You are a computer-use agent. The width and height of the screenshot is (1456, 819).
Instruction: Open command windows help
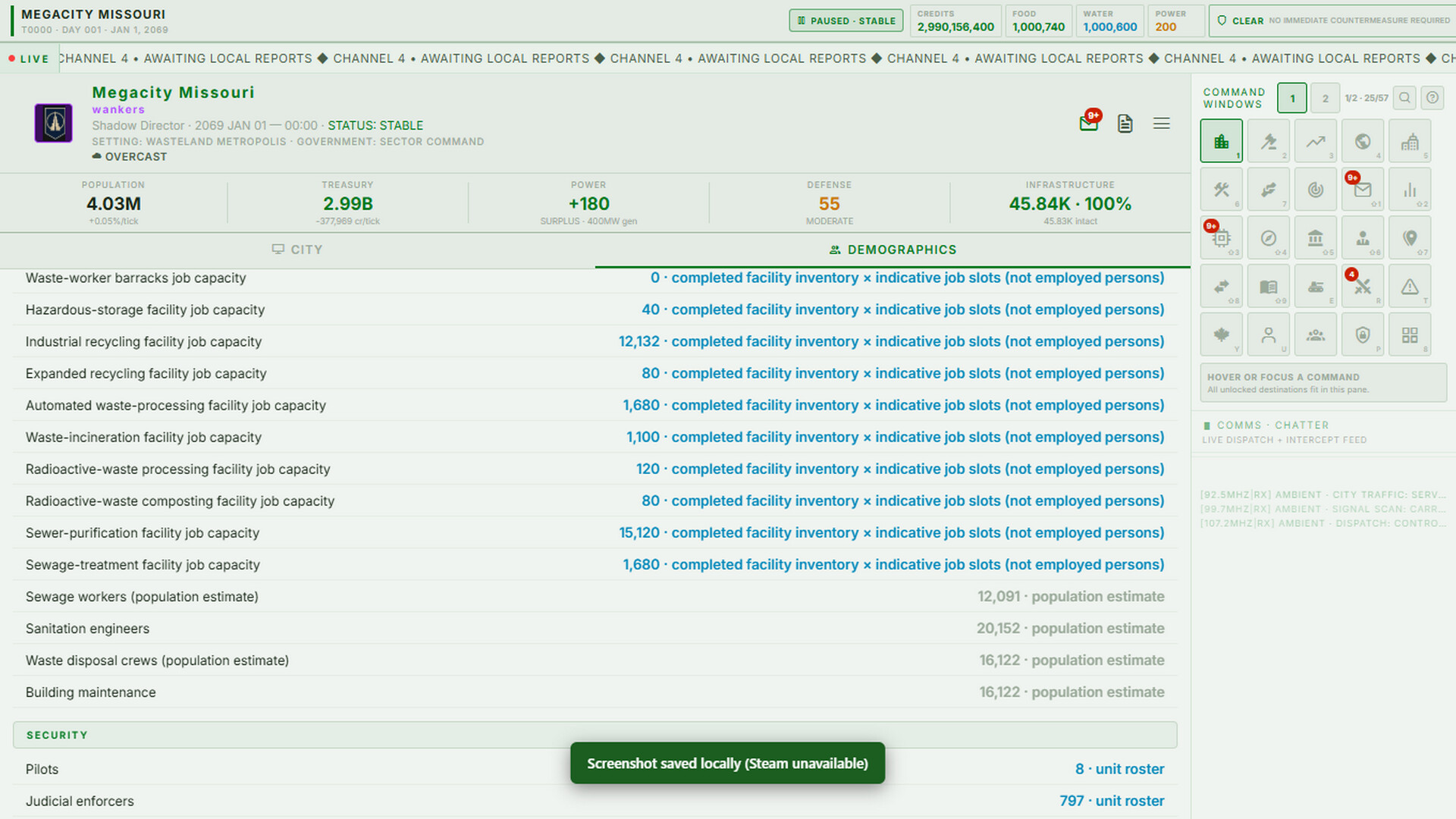click(1432, 98)
